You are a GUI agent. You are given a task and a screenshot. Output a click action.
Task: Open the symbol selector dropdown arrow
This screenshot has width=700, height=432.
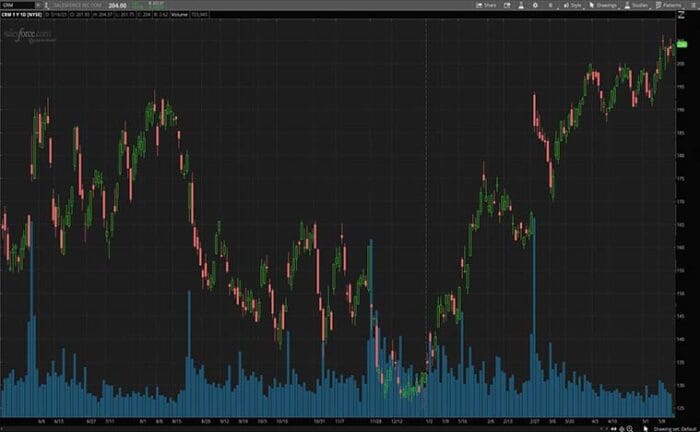pyautogui.click(x=38, y=5)
